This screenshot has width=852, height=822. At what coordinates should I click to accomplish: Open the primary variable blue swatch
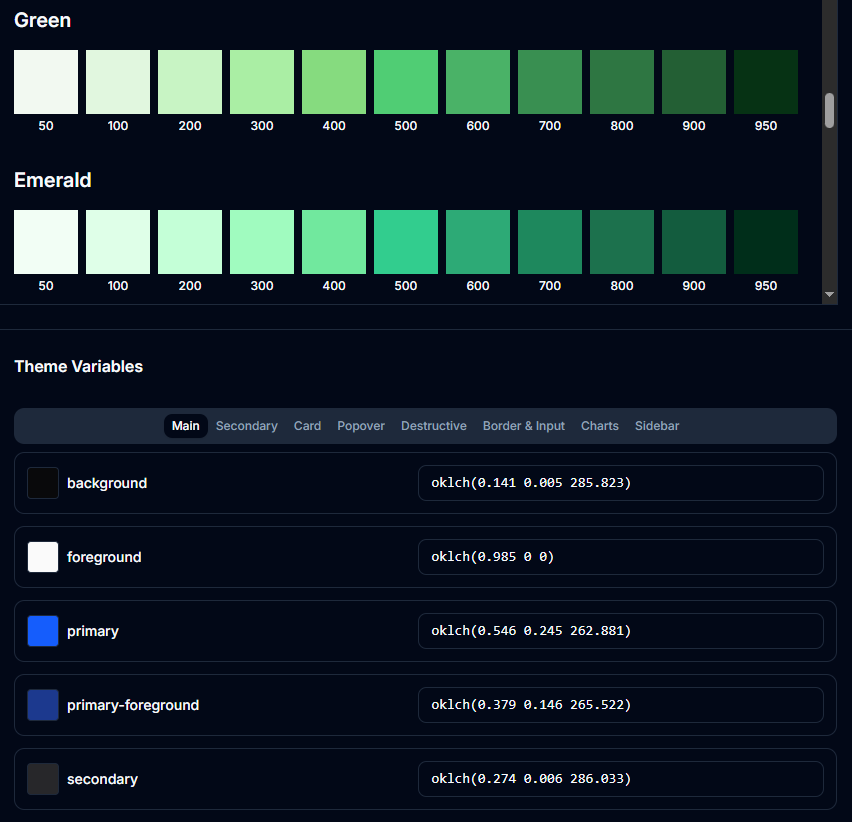tap(43, 631)
